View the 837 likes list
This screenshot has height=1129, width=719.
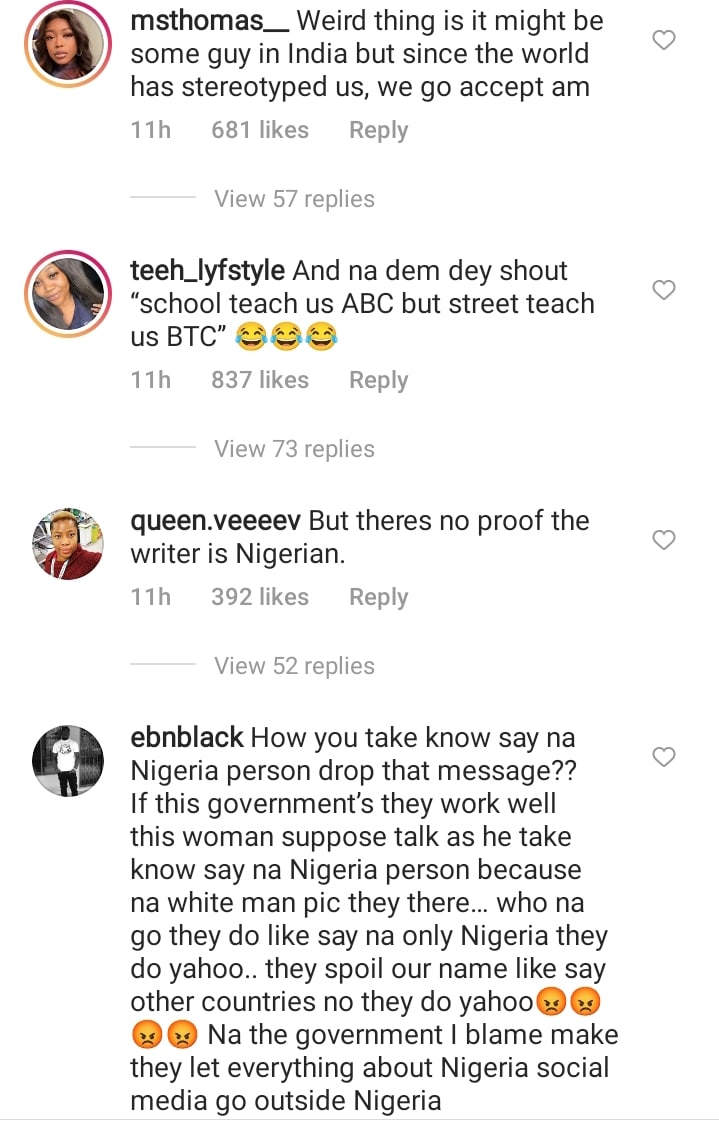coord(260,380)
